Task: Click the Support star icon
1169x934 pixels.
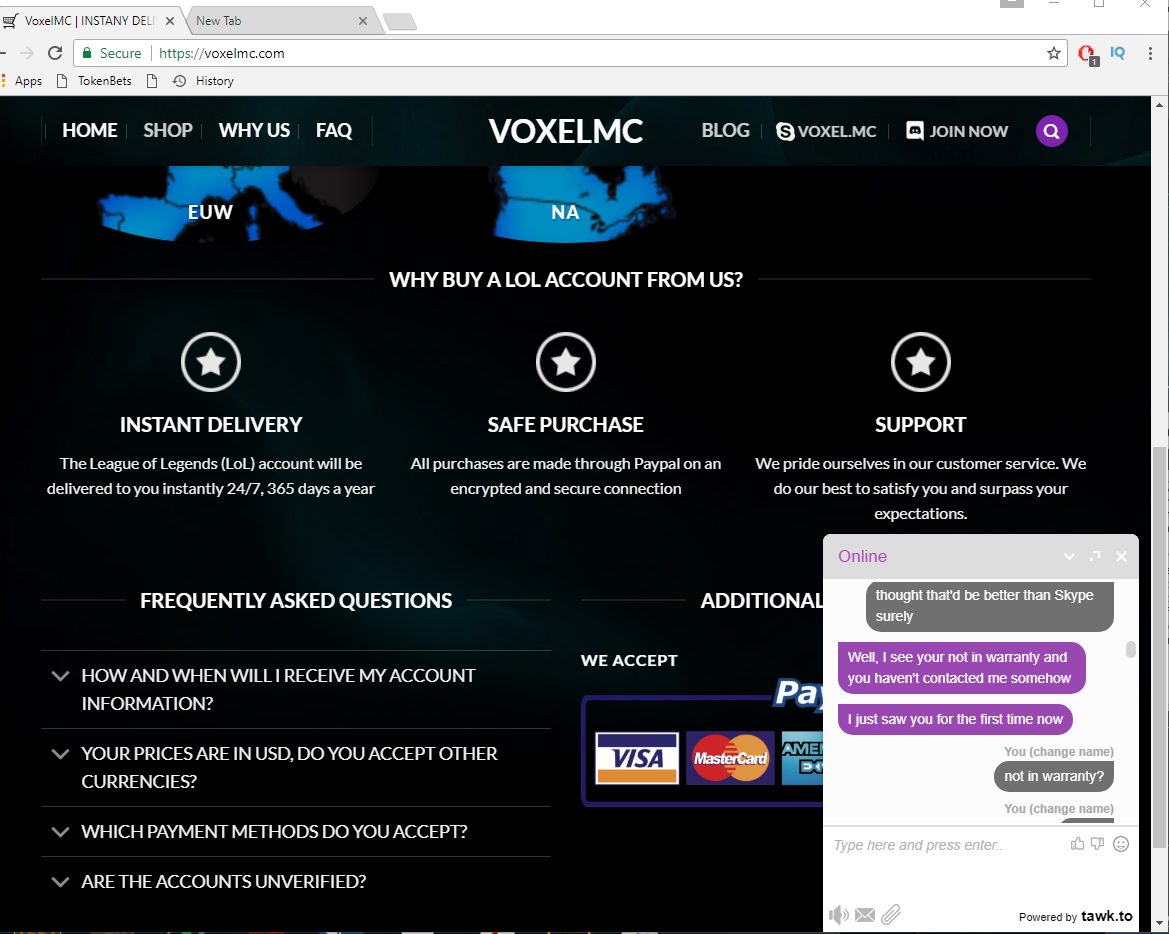Action: point(921,362)
